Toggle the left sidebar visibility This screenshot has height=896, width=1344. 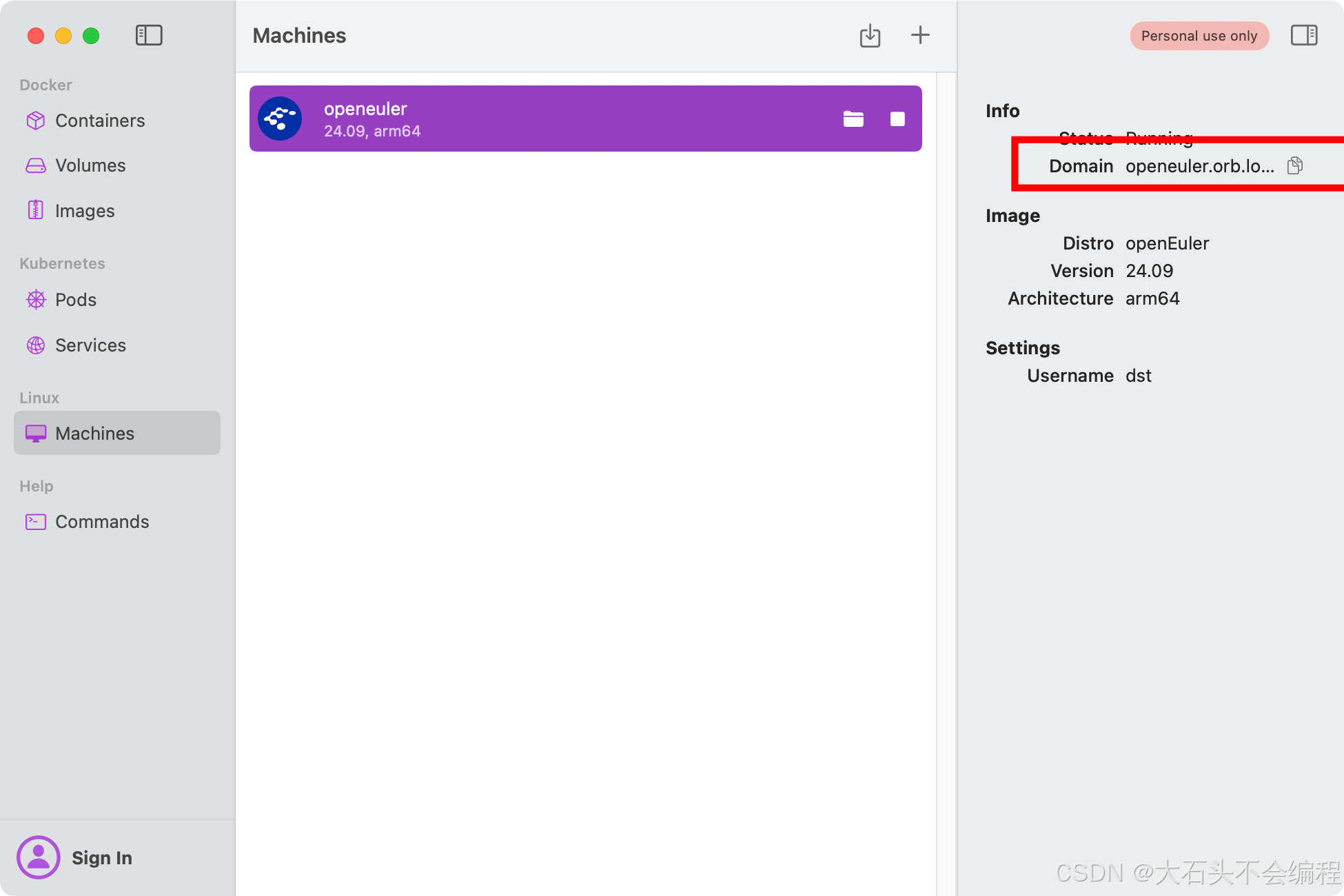149,35
